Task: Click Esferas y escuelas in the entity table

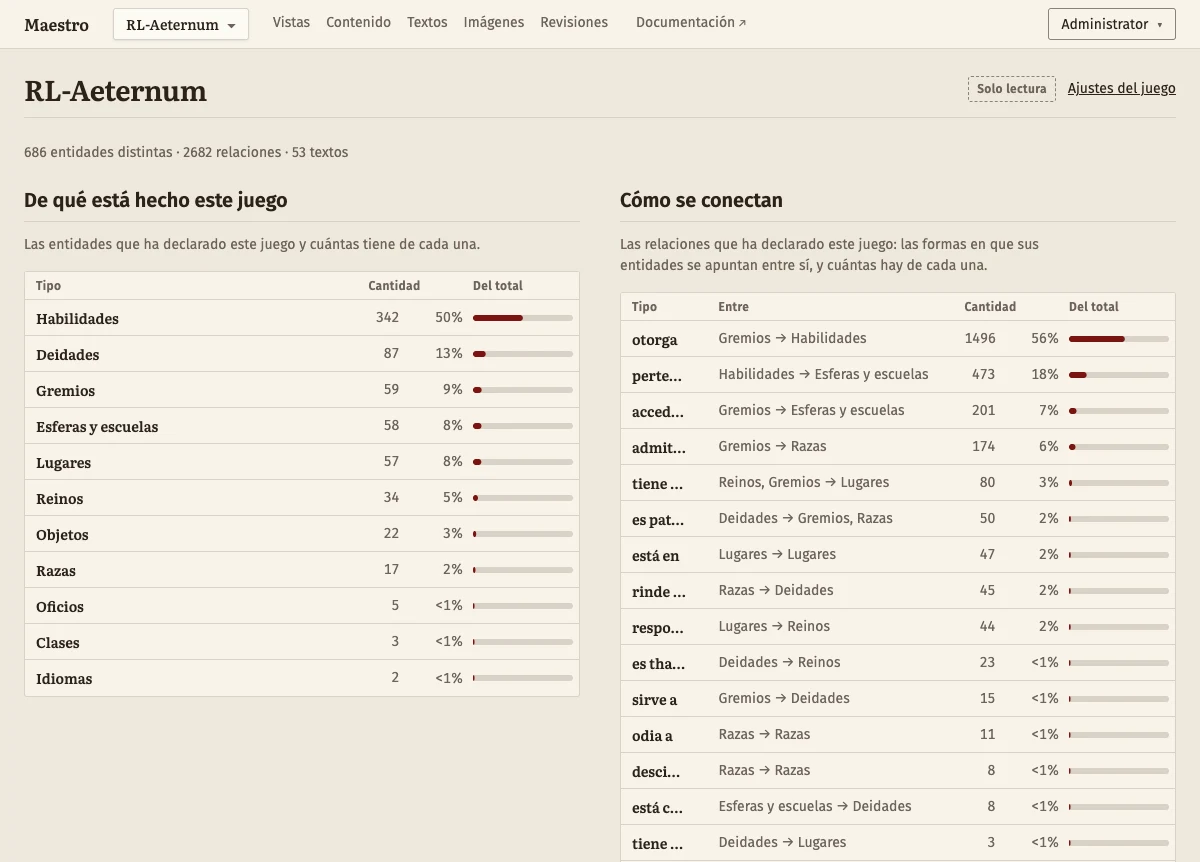Action: [97, 427]
